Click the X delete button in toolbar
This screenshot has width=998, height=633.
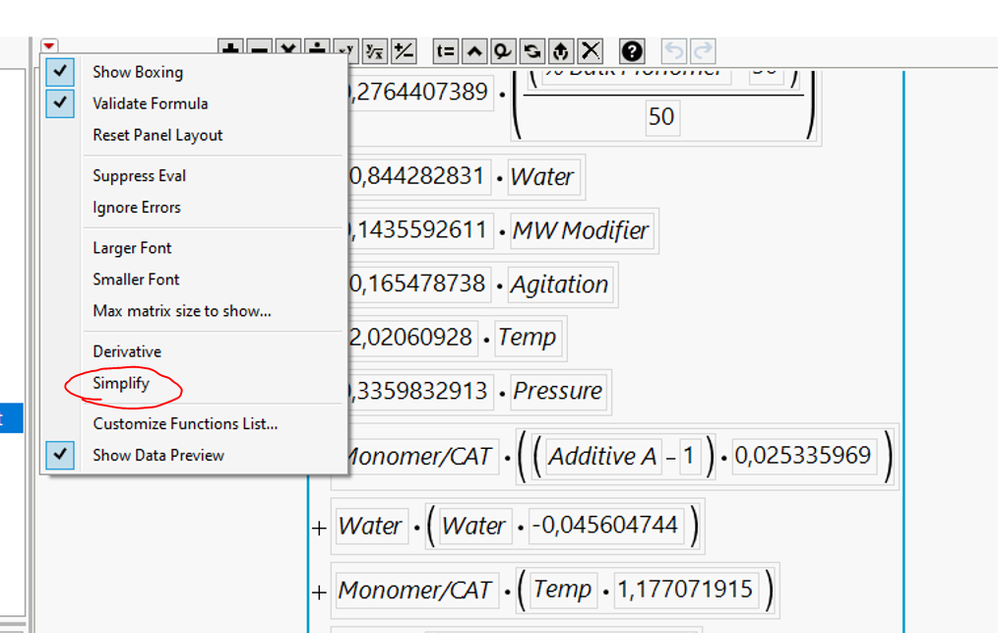[591, 51]
